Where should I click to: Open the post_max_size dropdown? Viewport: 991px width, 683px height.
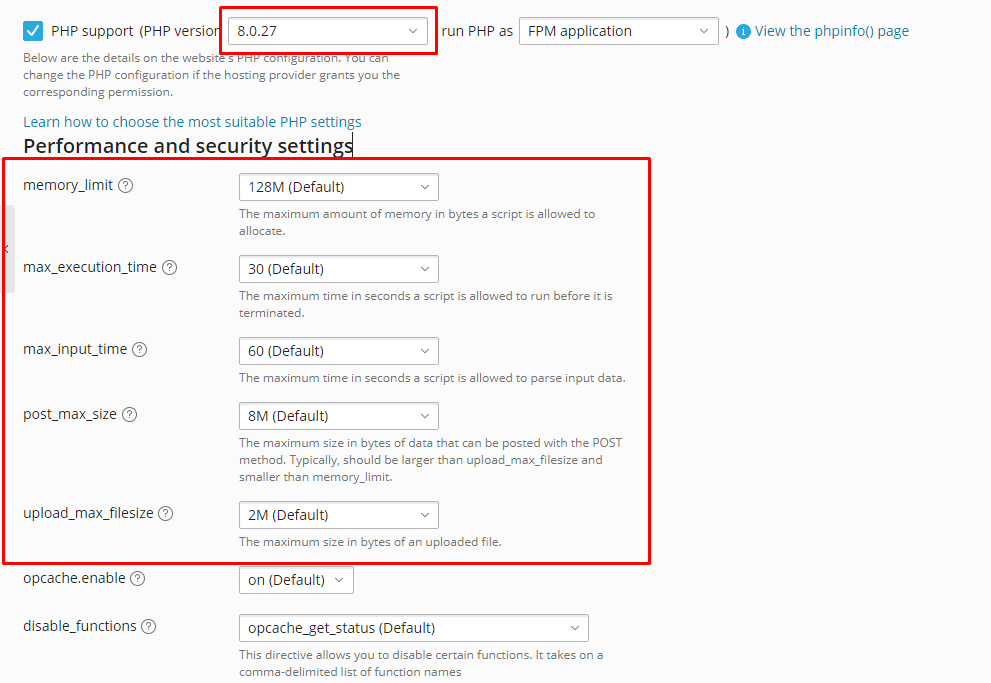338,415
